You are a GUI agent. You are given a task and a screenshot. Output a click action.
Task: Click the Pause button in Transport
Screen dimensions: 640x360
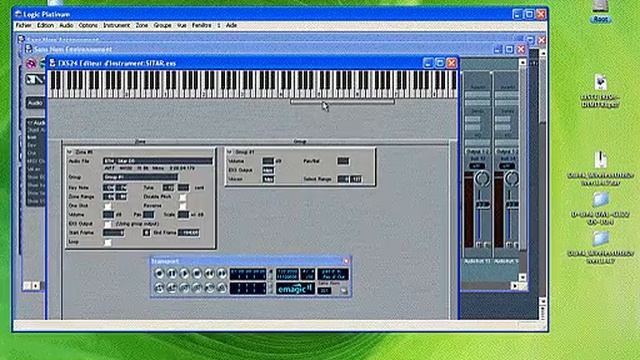pyautogui.click(x=172, y=273)
